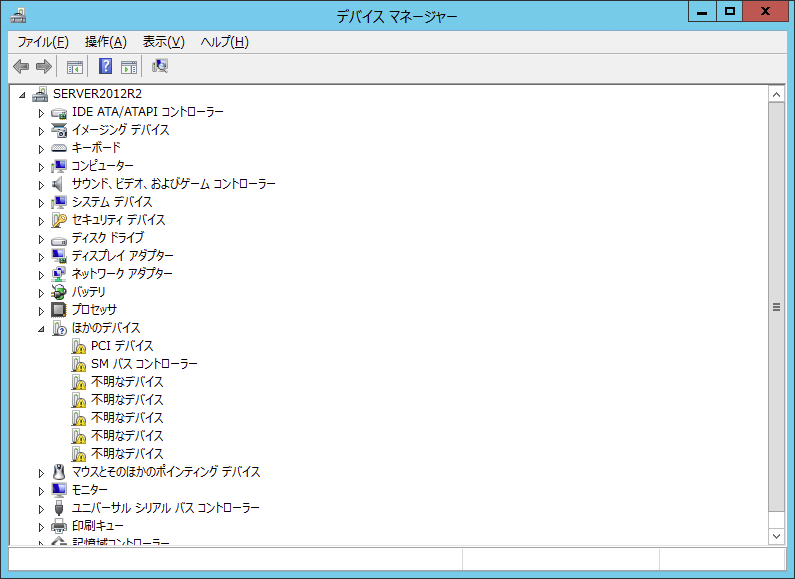Click the ディスク ドライブ disk icon
The image size is (795, 579).
click(x=59, y=239)
